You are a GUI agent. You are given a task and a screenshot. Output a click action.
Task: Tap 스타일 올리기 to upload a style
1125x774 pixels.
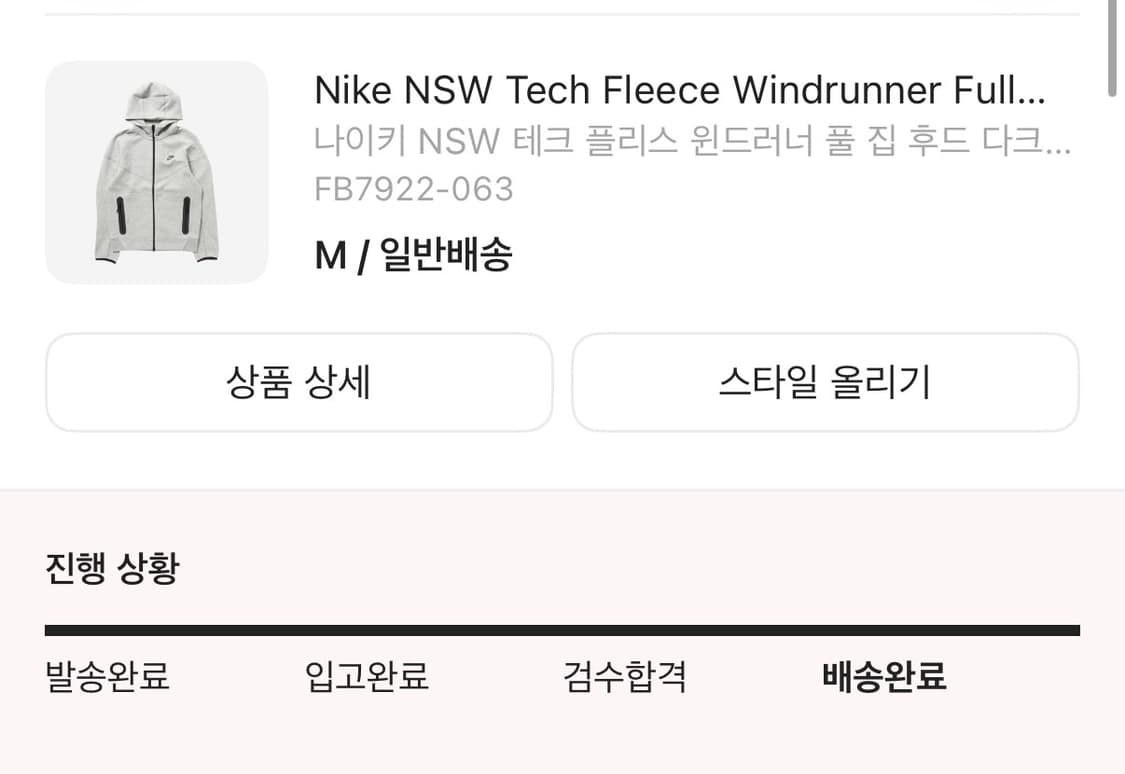click(826, 382)
